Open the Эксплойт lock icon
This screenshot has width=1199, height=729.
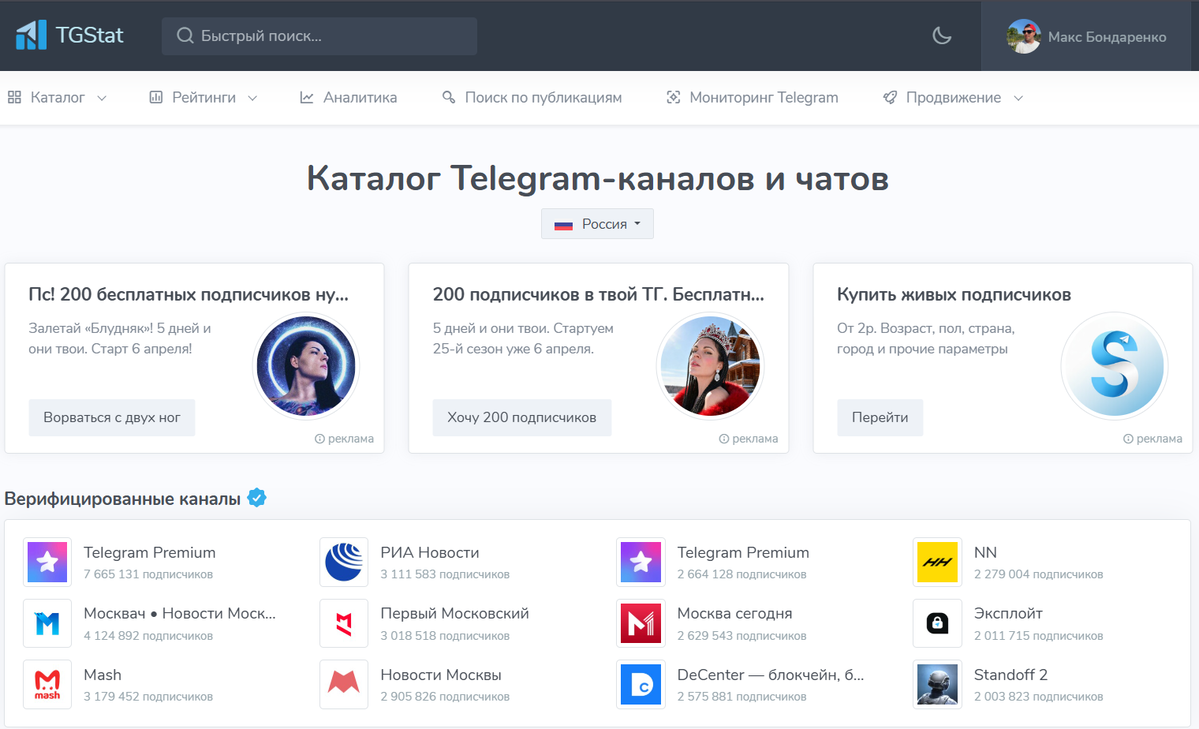coord(937,623)
